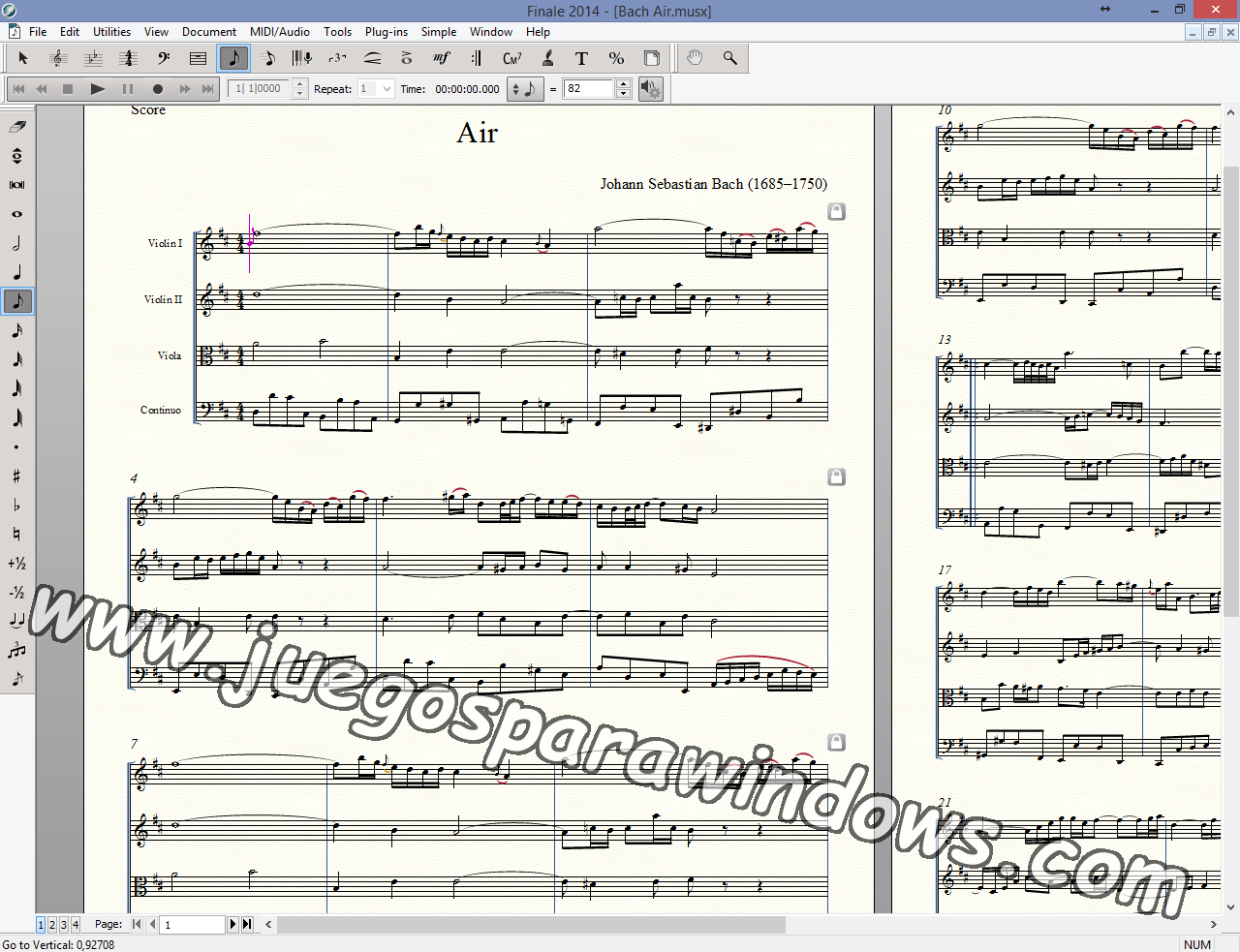
Task: Open Playback Settings speaker icon
Action: tap(651, 89)
